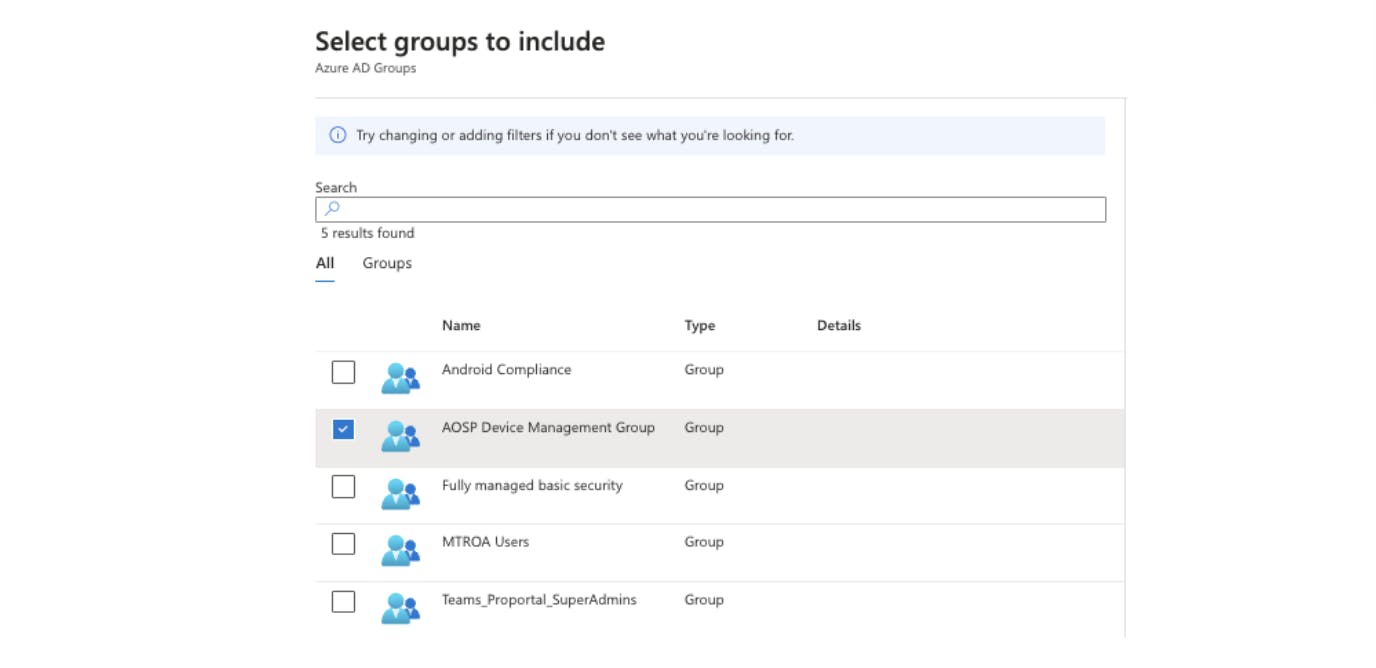
Task: Click the Details column header
Action: point(838,325)
